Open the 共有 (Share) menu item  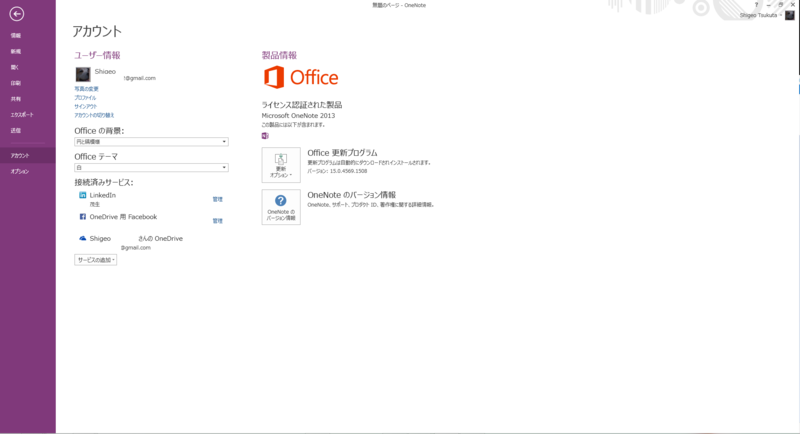[16, 99]
